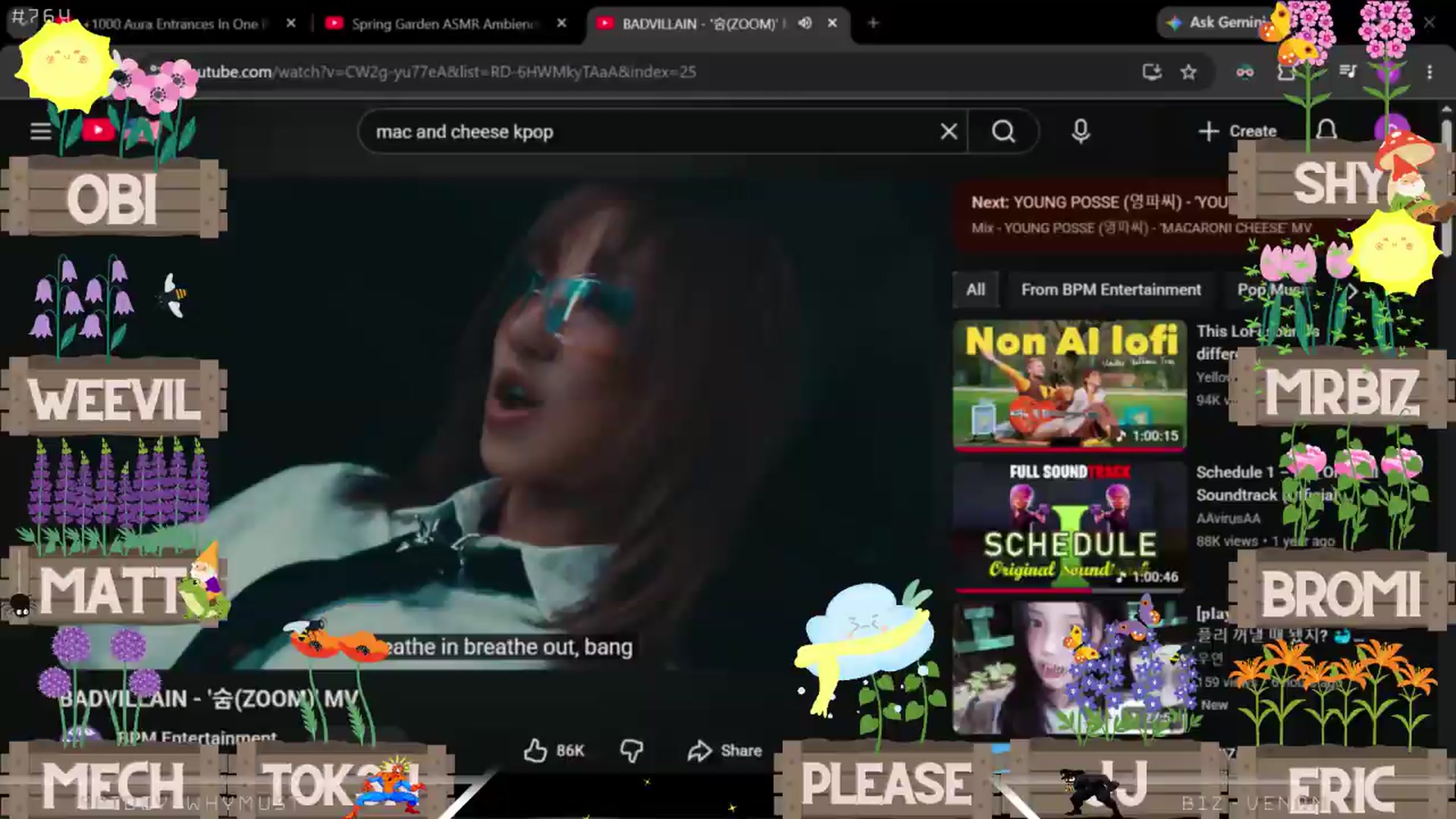This screenshot has height=819, width=1456.
Task: Like the video with 86K thumbs-up
Action: coord(554,751)
